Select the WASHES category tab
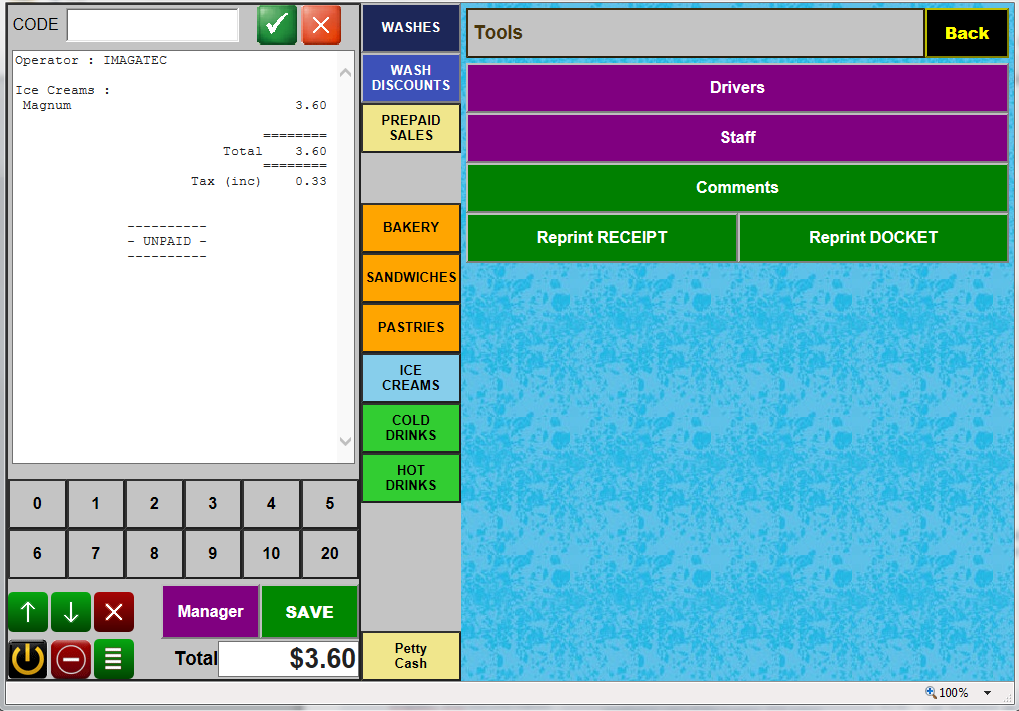The image size is (1019, 711). point(411,28)
